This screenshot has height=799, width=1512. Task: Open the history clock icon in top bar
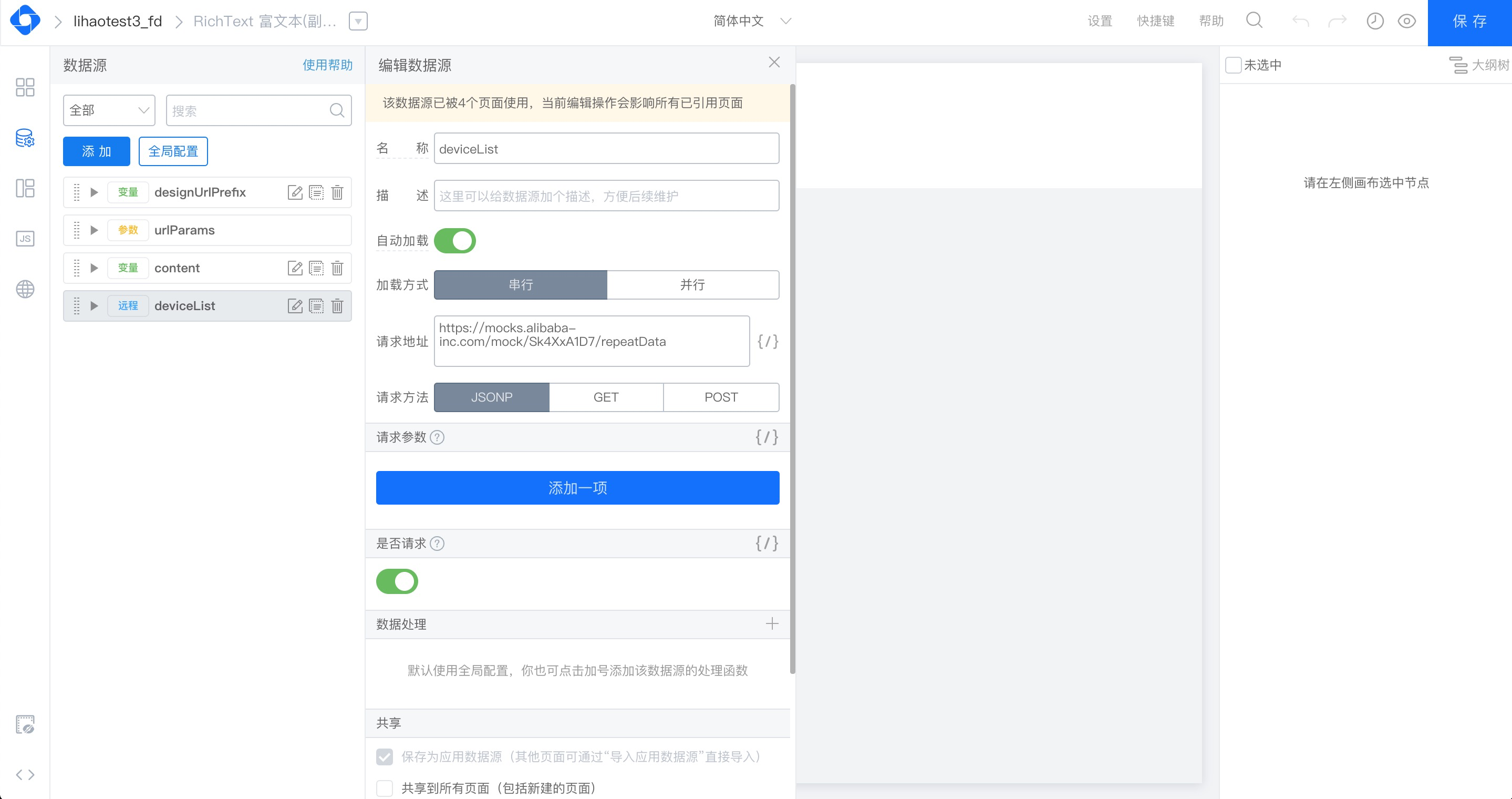click(x=1375, y=22)
